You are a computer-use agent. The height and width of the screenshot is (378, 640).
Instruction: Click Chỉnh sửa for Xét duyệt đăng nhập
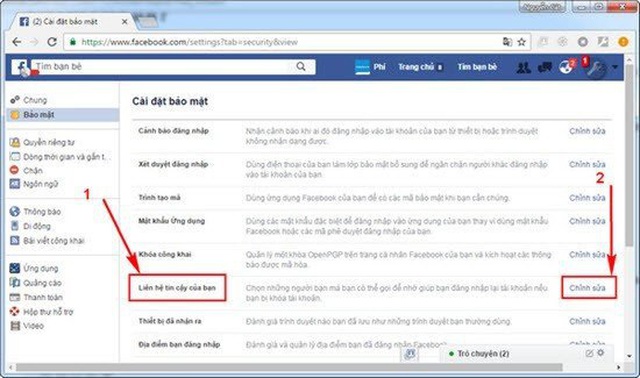click(x=587, y=165)
